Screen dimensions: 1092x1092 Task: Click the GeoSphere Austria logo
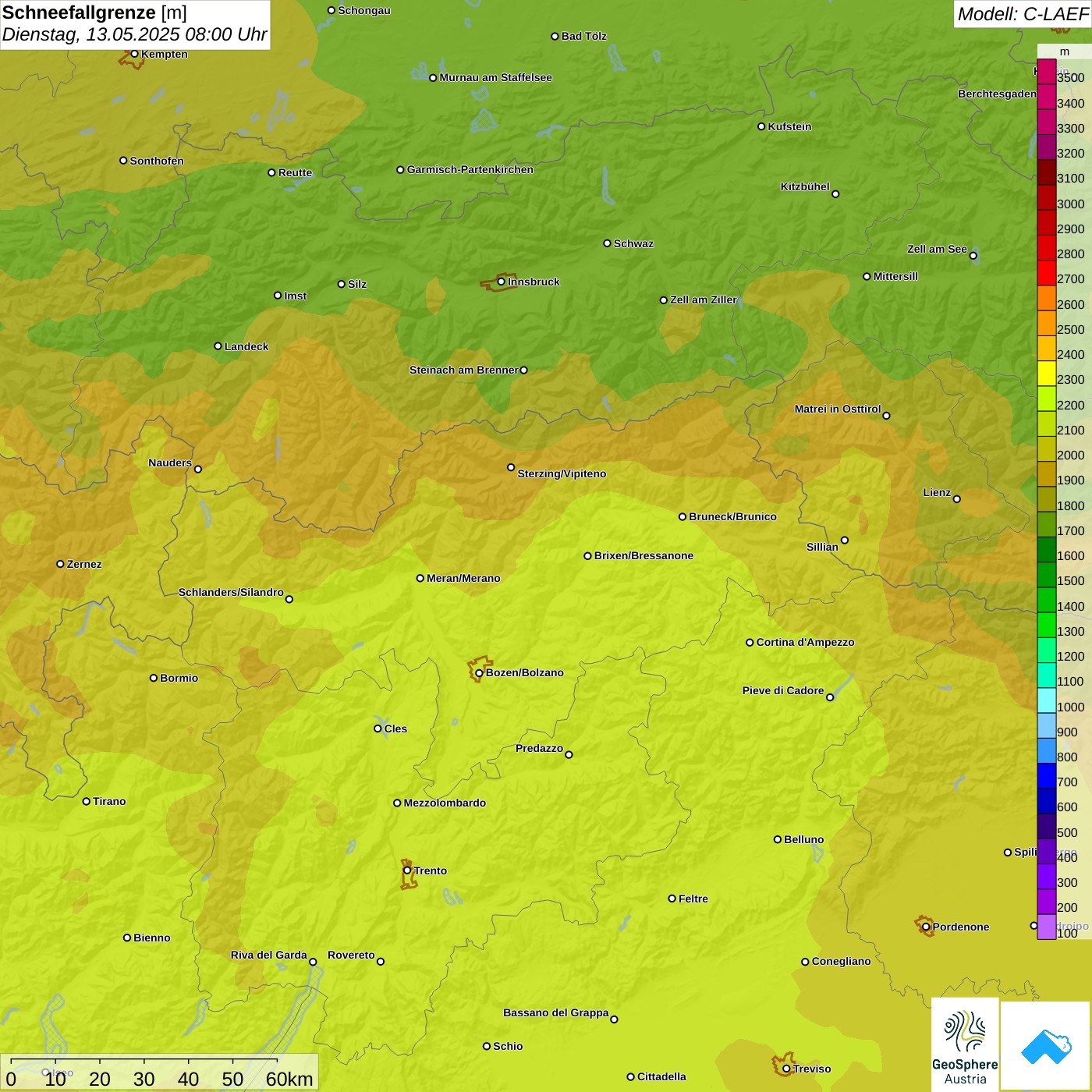[x=965, y=1044]
